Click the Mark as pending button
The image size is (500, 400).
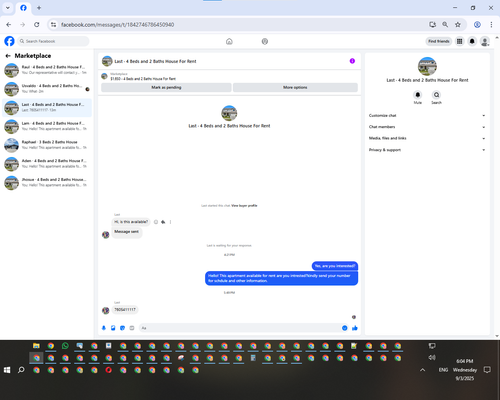(166, 87)
